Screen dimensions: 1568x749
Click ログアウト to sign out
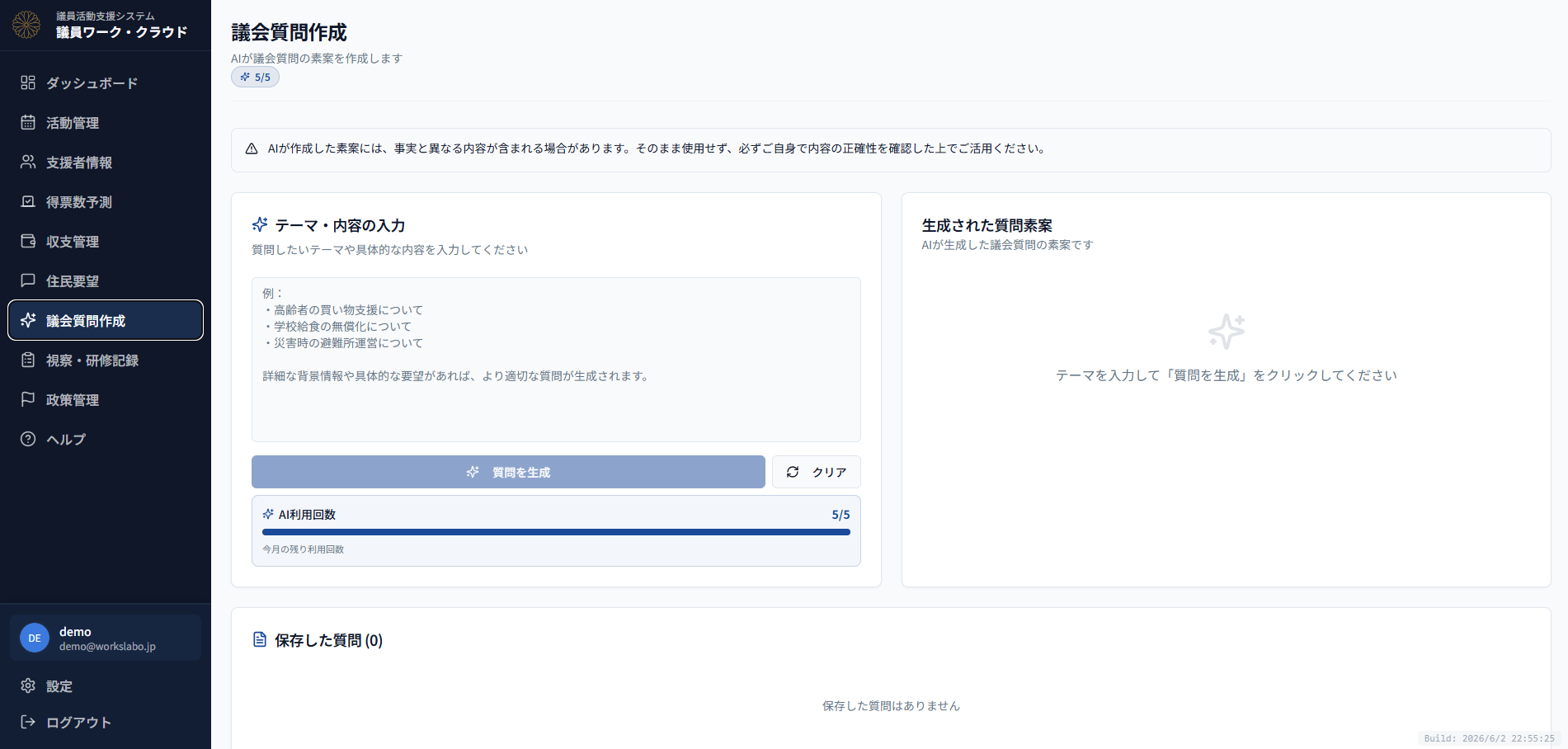pyautogui.click(x=106, y=722)
